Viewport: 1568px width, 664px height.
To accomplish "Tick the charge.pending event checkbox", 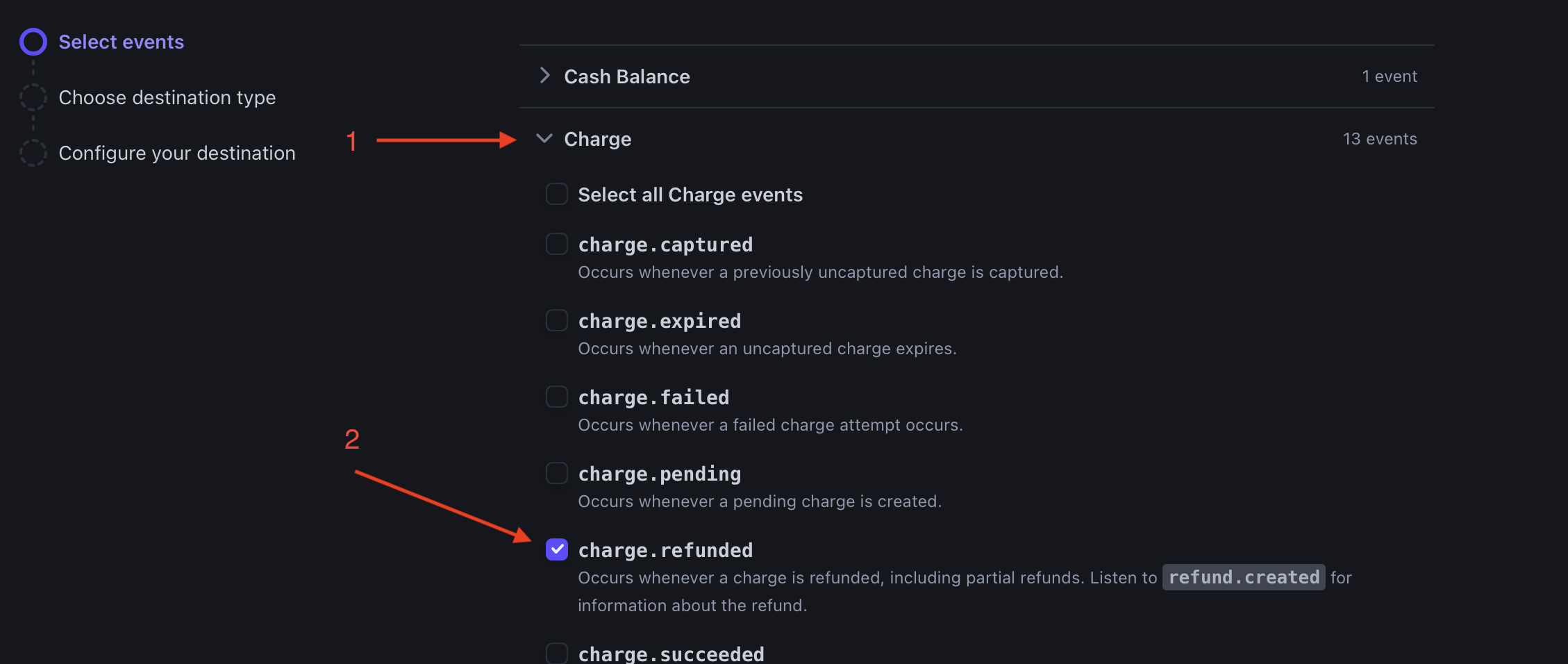I will pyautogui.click(x=557, y=474).
